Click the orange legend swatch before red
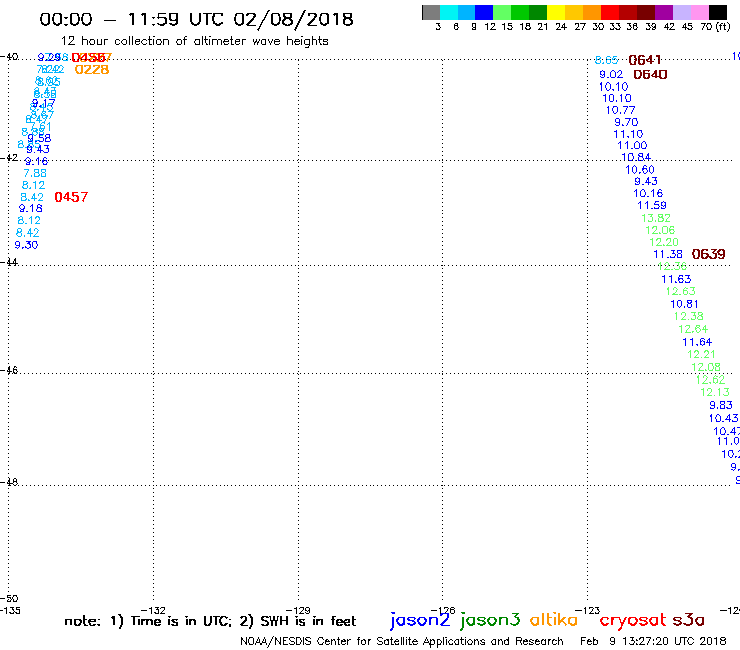Viewport: 740px width, 650px height. (592, 12)
